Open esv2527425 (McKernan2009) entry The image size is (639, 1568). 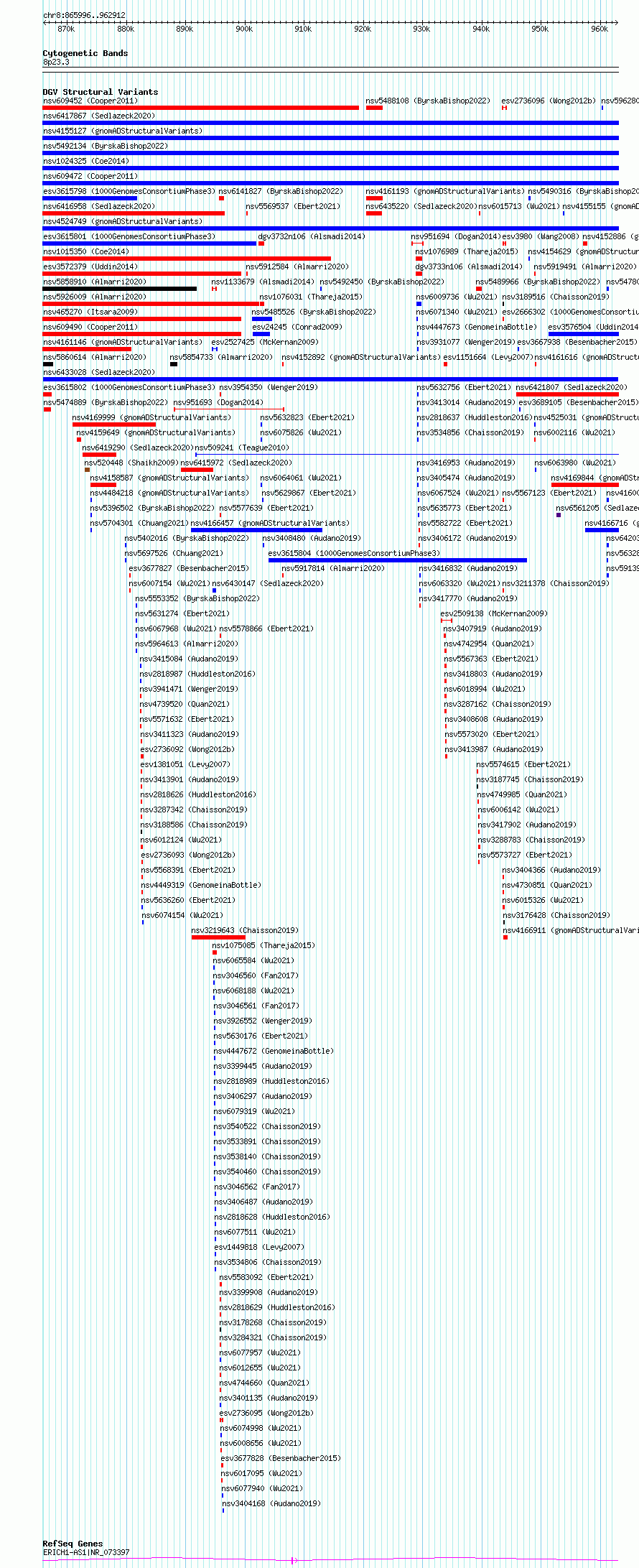point(265,342)
